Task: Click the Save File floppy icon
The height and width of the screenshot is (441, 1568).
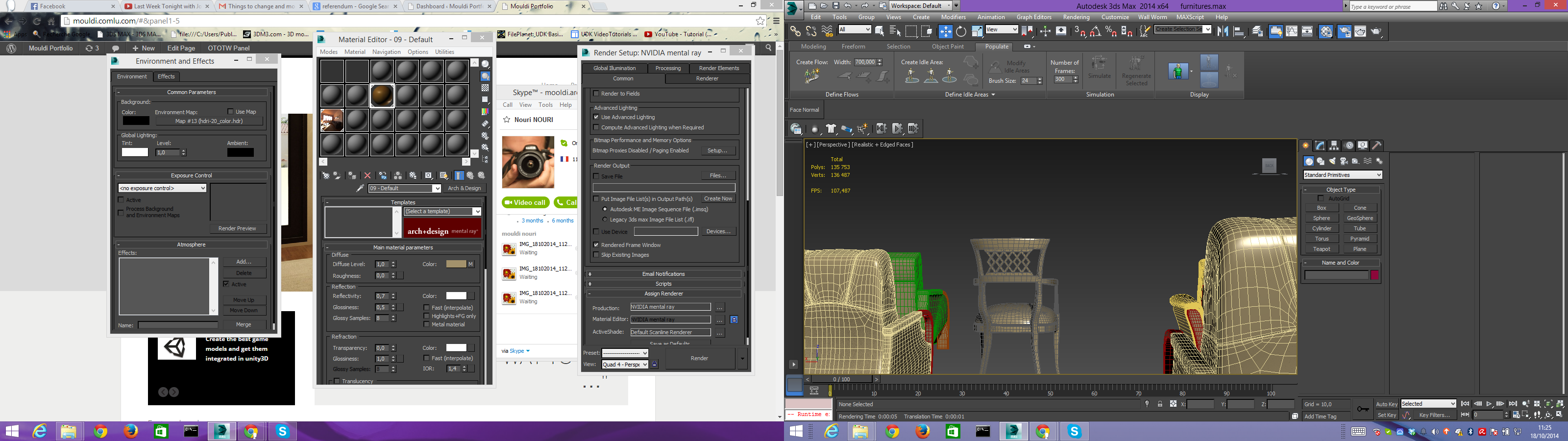Action: pos(836,5)
